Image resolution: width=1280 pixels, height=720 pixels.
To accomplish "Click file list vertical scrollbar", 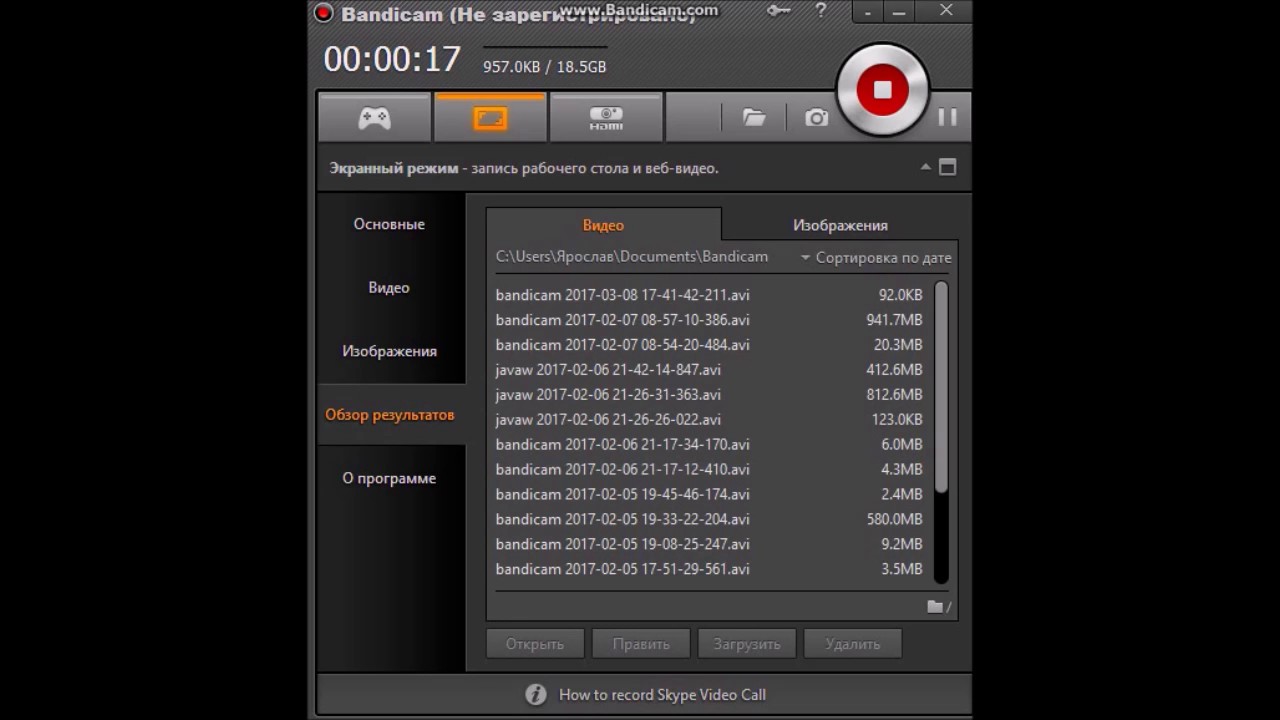I will coord(941,387).
